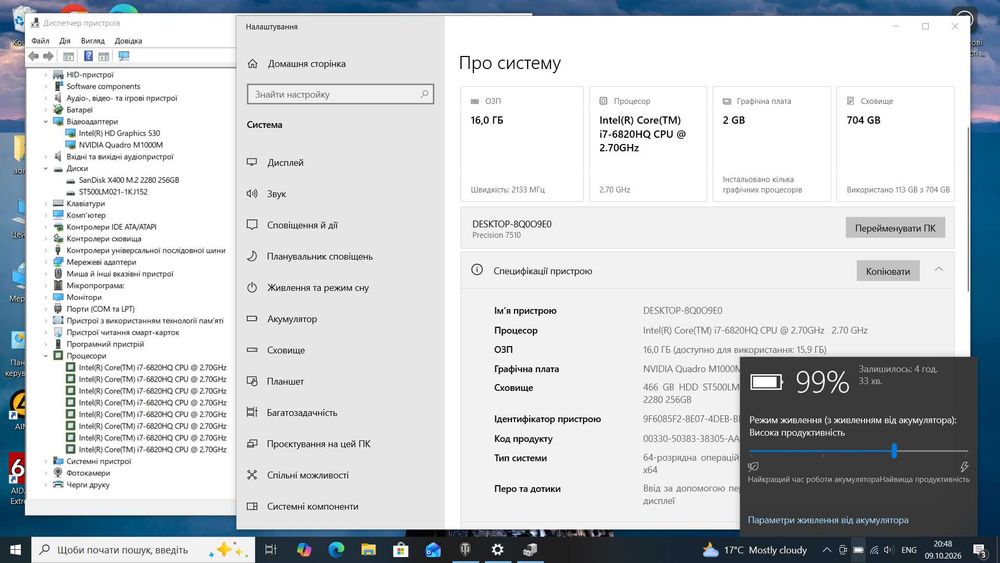Click the power mode slider handle

[894, 451]
